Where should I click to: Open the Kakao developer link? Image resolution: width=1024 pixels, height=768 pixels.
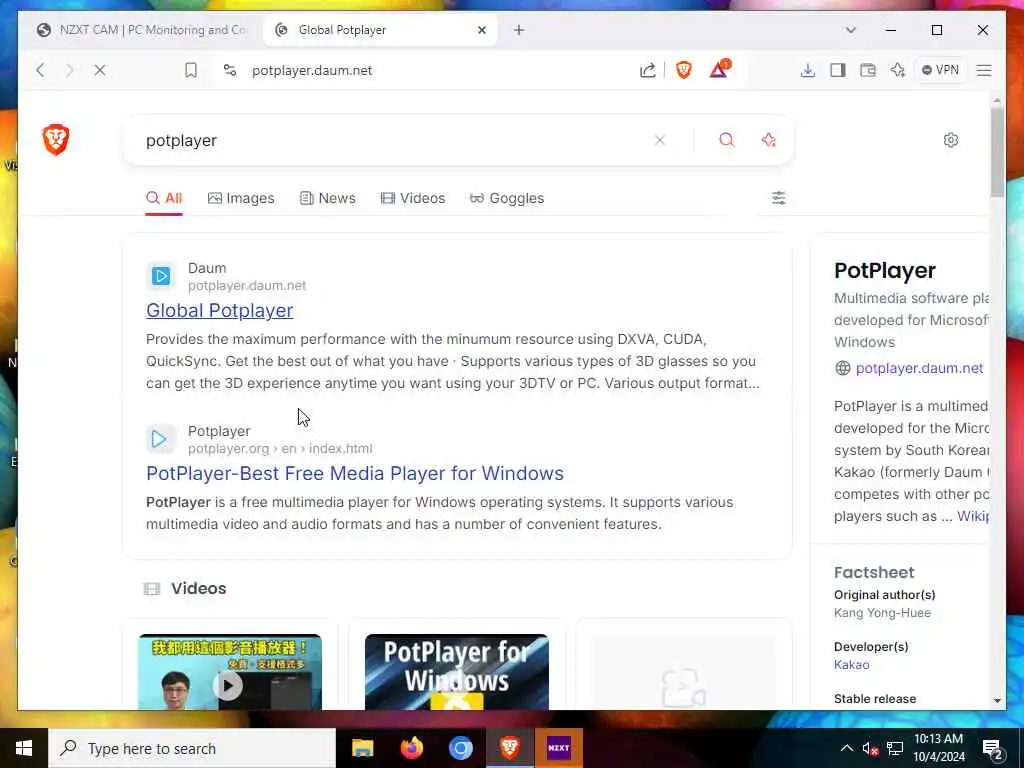coord(852,664)
